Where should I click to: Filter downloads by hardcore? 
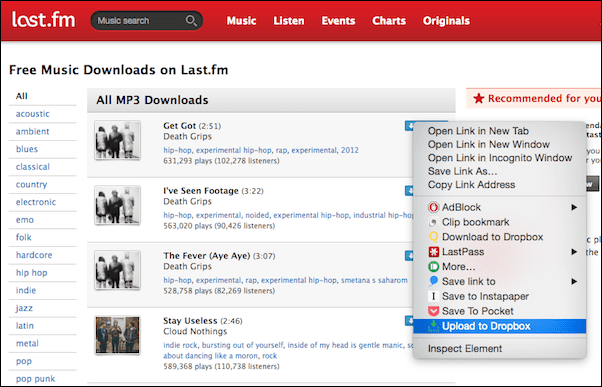[34, 255]
